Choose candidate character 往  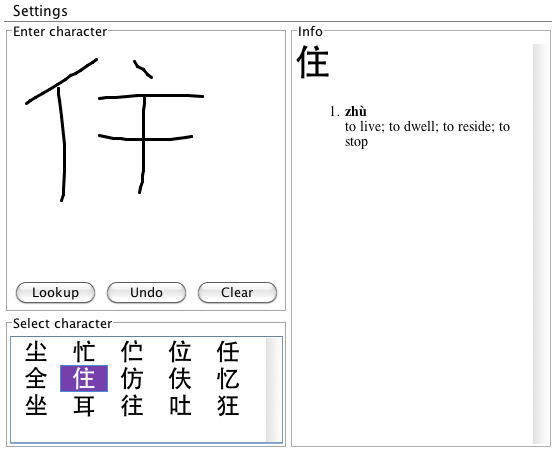[132, 406]
